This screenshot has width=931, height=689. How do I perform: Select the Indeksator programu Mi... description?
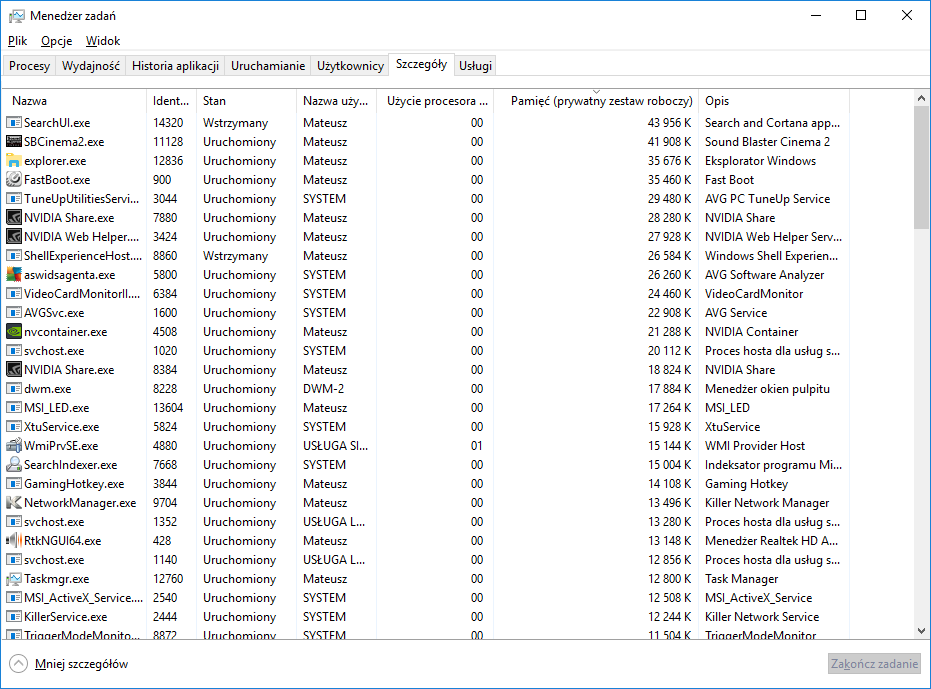tap(773, 465)
